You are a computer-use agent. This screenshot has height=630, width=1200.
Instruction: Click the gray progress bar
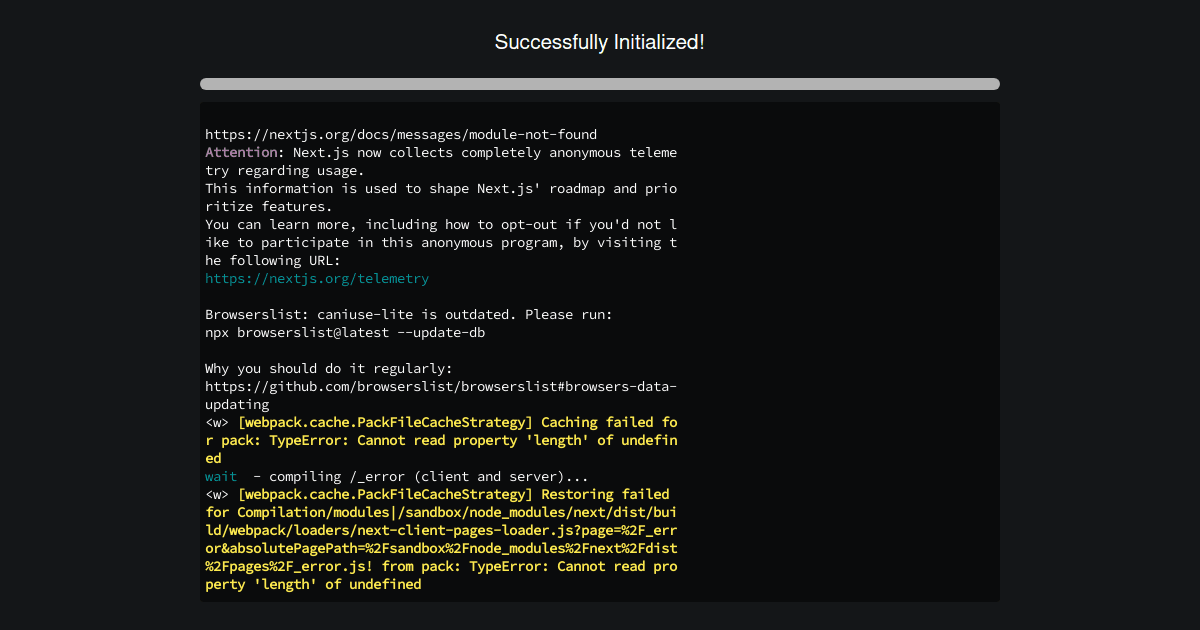click(599, 84)
